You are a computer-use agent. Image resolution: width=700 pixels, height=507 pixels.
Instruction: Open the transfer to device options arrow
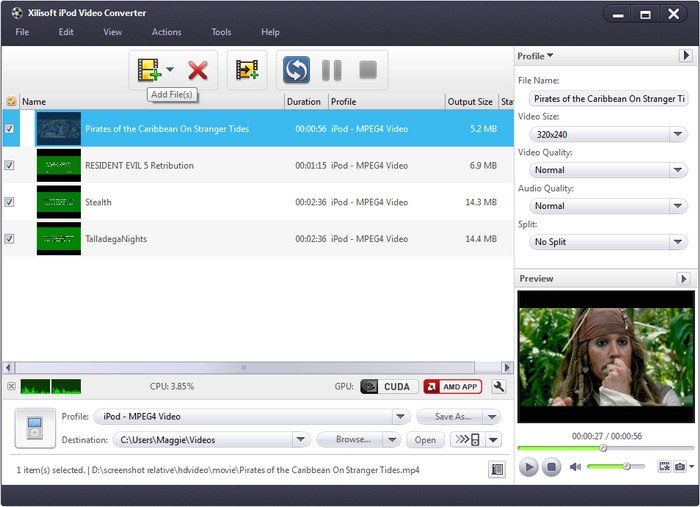[x=493, y=440]
